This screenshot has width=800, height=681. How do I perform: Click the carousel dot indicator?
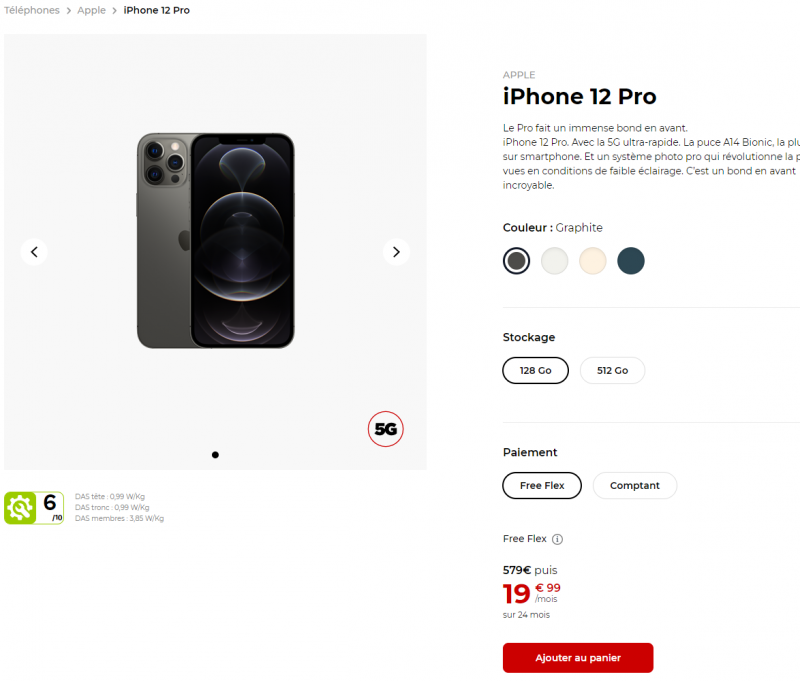[215, 455]
